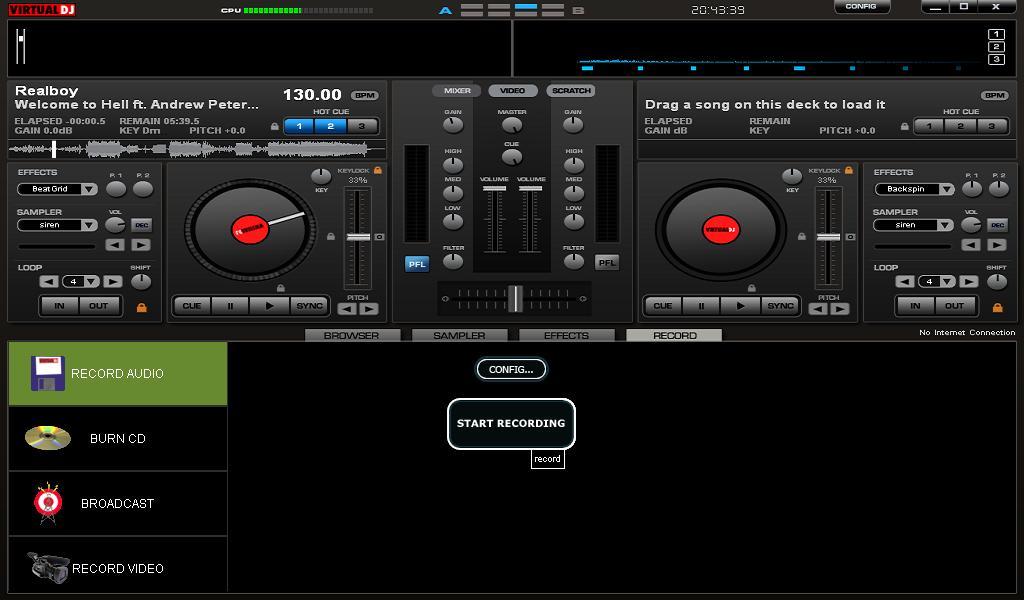The width and height of the screenshot is (1024, 600).
Task: Choose the Broadcast antenna icon
Action: click(48, 503)
